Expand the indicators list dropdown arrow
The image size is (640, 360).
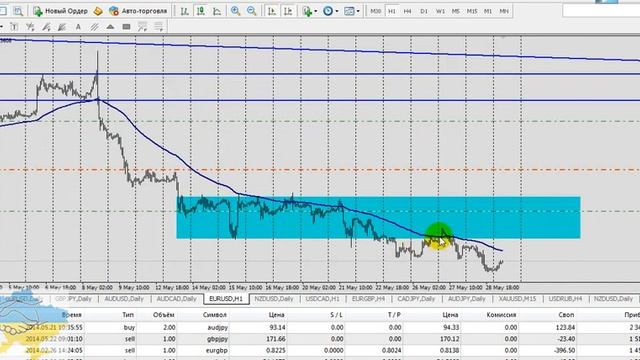tap(316, 11)
